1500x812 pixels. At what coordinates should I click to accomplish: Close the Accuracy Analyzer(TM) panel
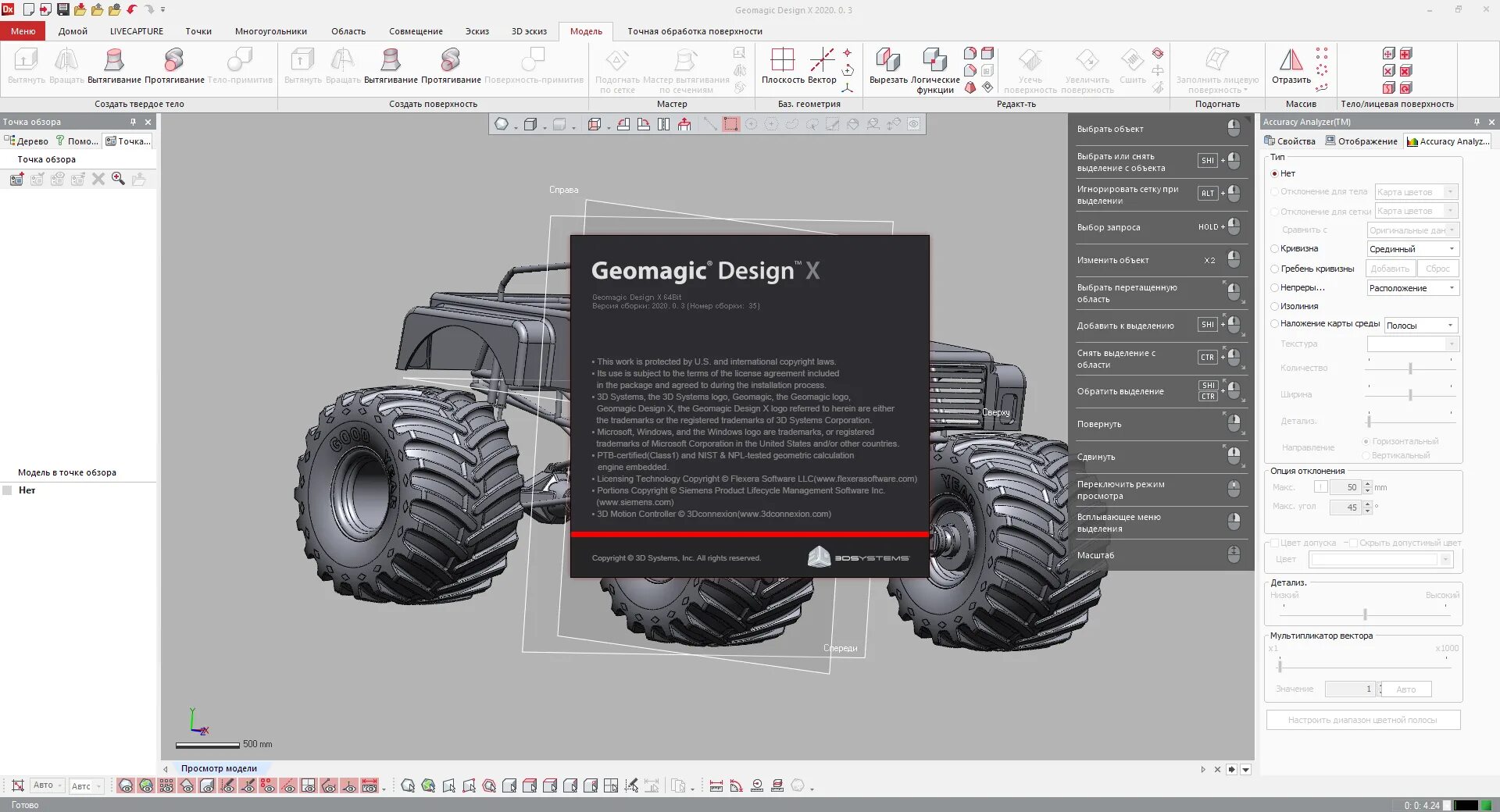1491,122
